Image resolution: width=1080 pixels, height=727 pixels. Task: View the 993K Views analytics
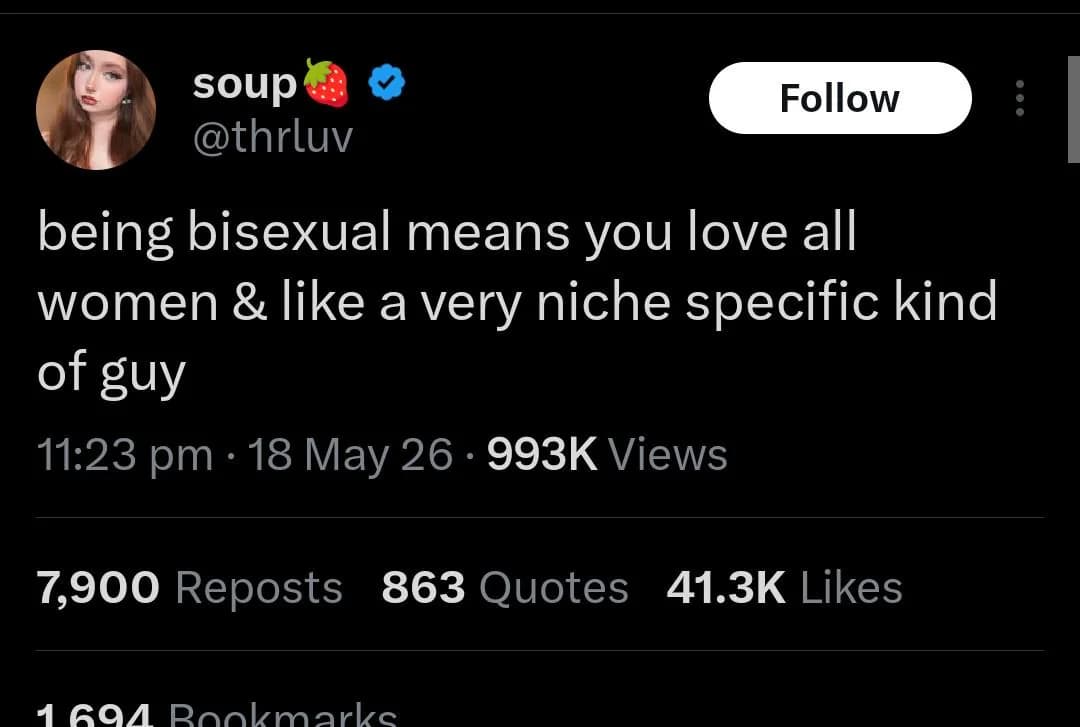click(x=608, y=455)
